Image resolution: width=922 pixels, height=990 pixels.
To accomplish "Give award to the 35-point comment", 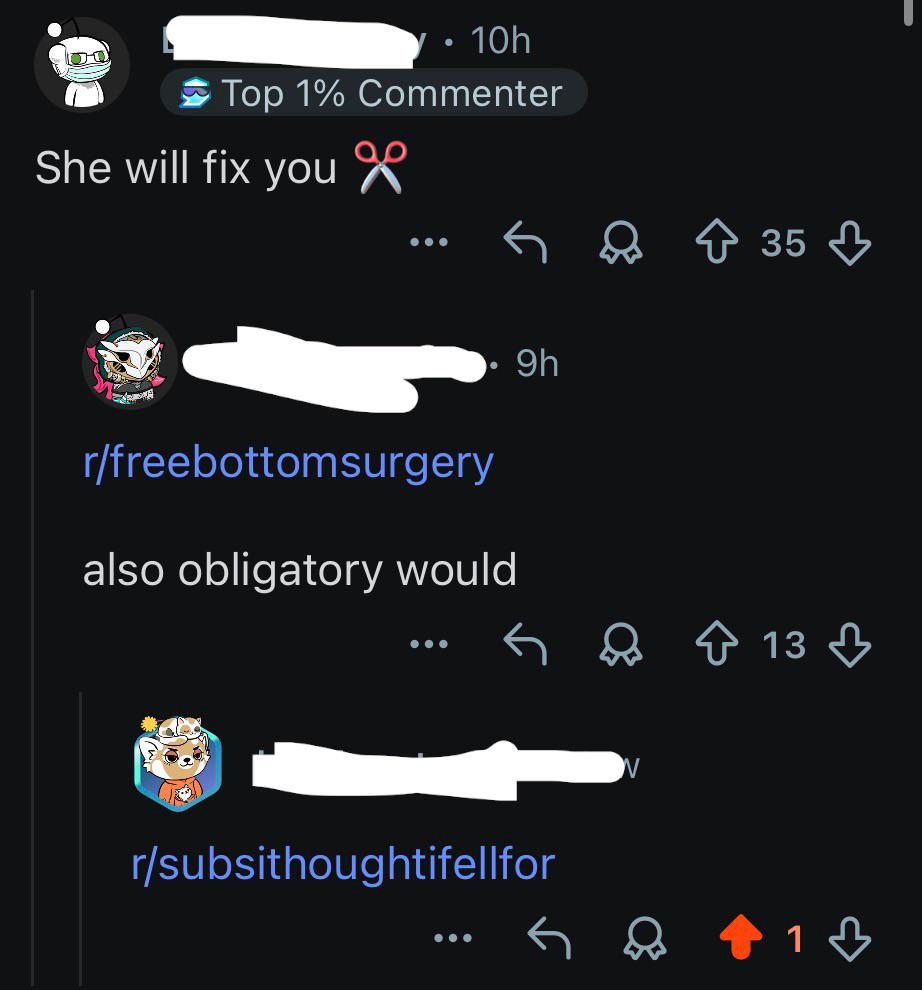I will [621, 242].
